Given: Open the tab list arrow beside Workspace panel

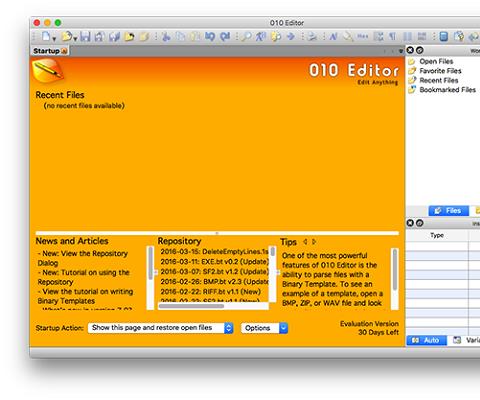Looking at the screenshot, I should [x=401, y=51].
